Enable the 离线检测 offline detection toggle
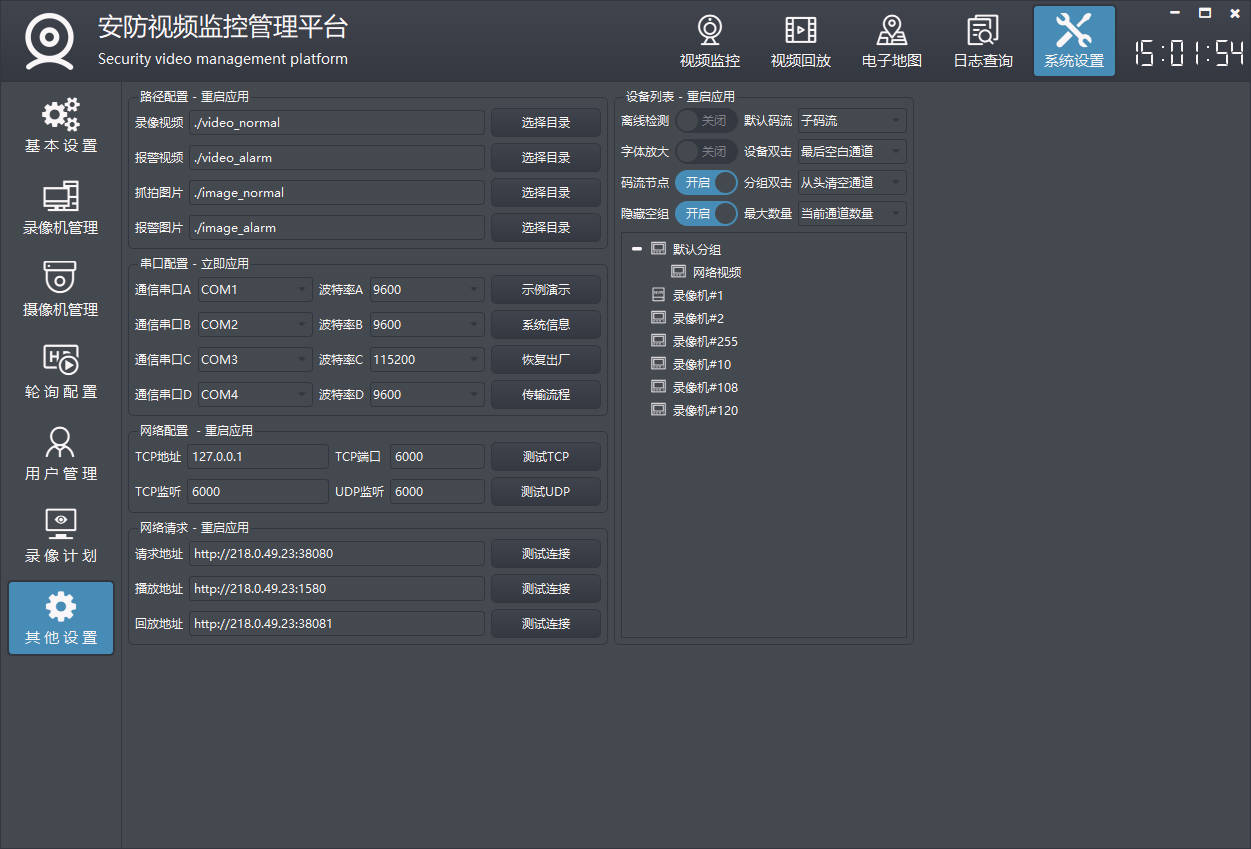Image resolution: width=1251 pixels, height=849 pixels. (706, 121)
